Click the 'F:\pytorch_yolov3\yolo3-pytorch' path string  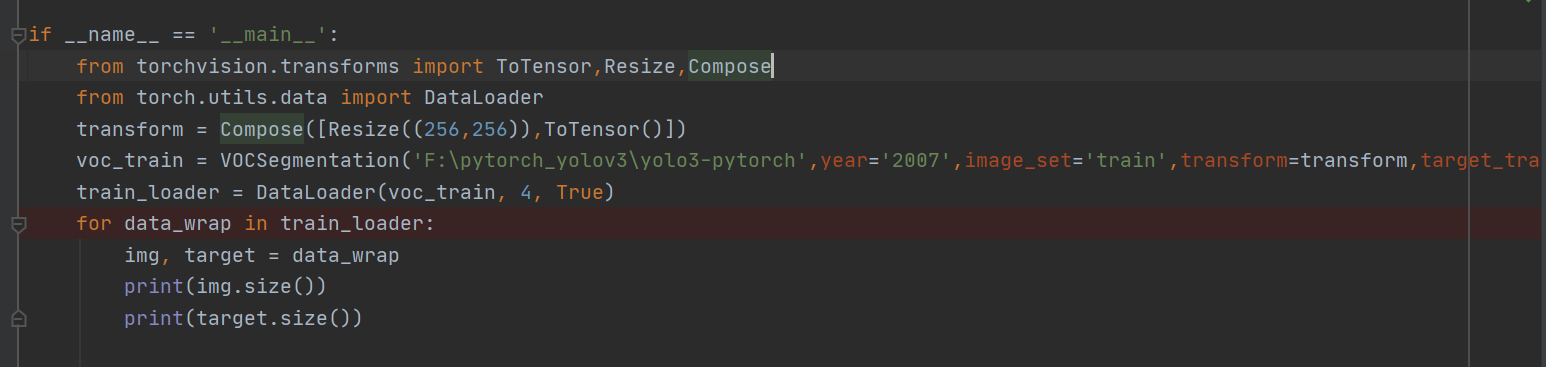point(610,161)
